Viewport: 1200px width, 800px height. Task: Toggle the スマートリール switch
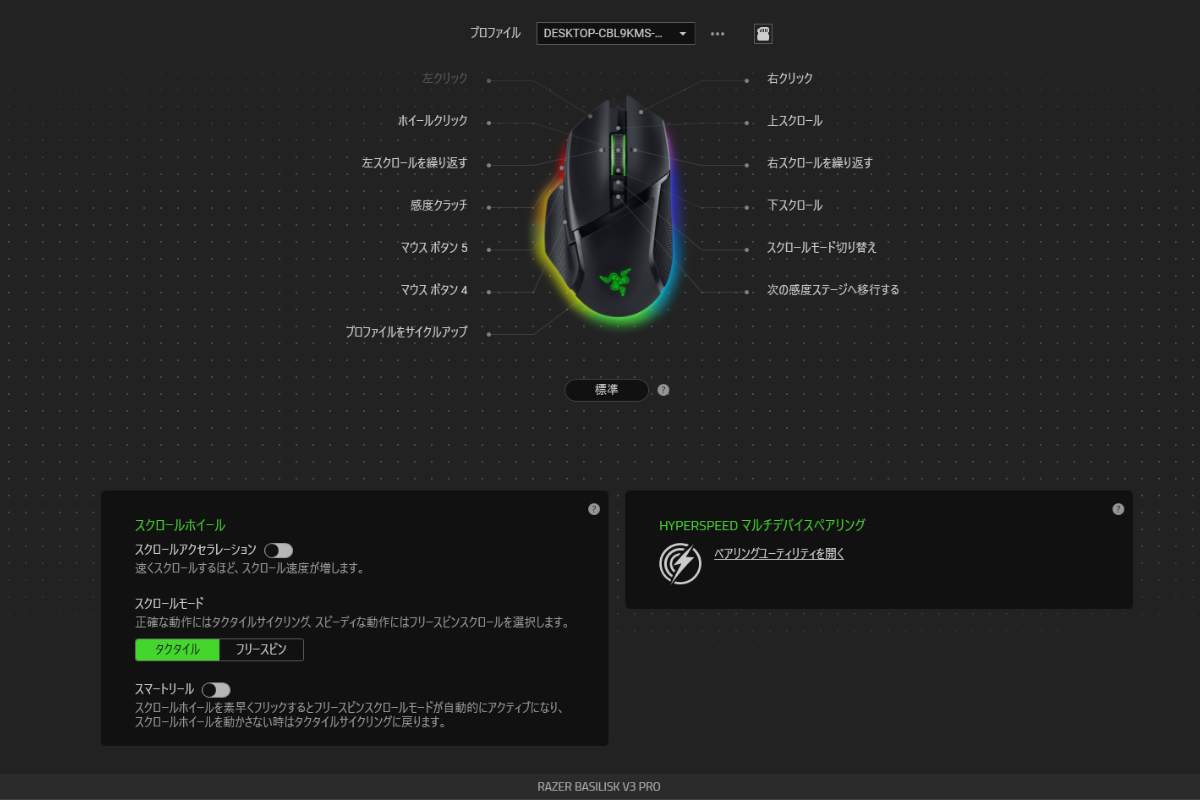pos(216,689)
